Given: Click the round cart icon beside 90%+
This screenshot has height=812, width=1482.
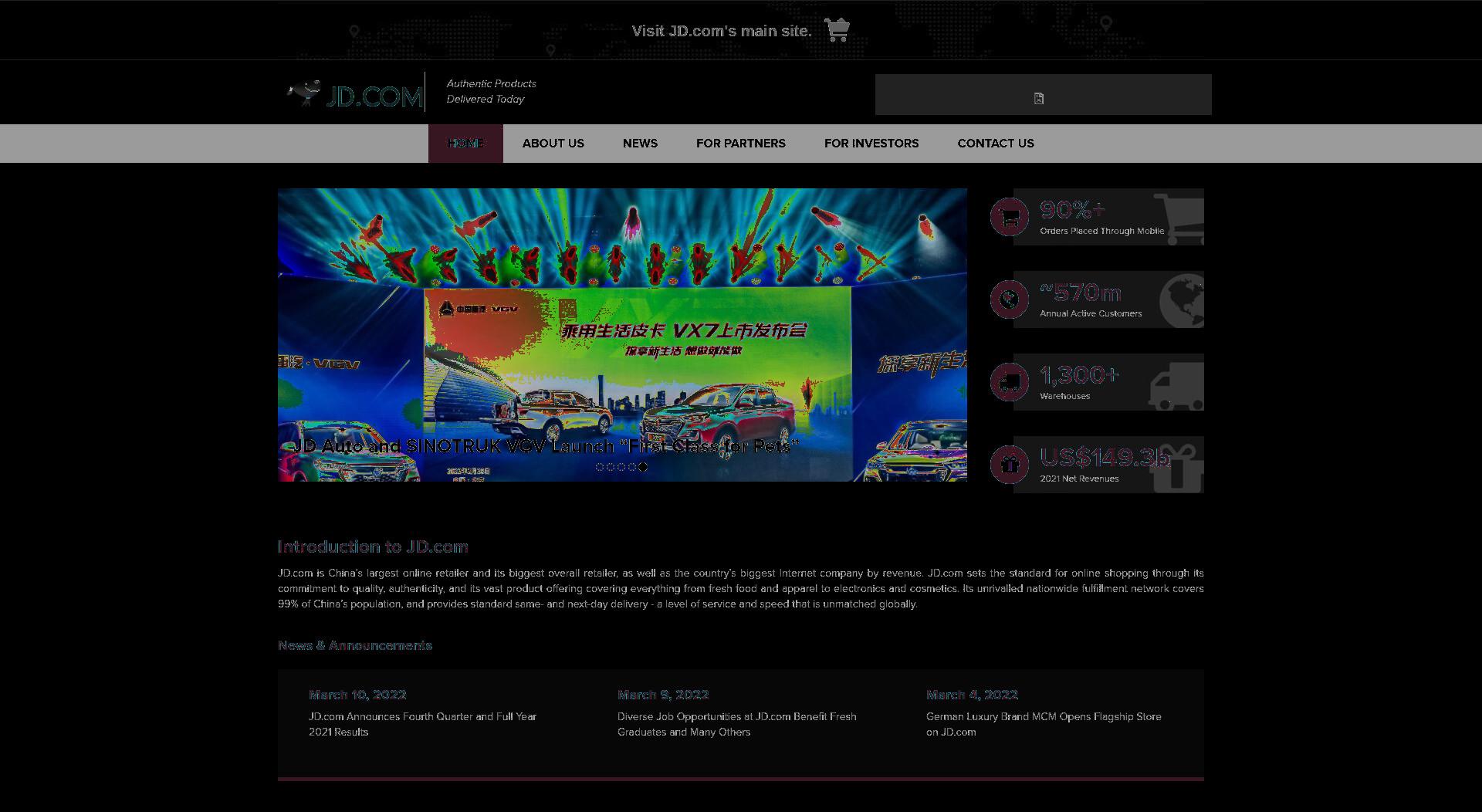Looking at the screenshot, I should point(1010,217).
